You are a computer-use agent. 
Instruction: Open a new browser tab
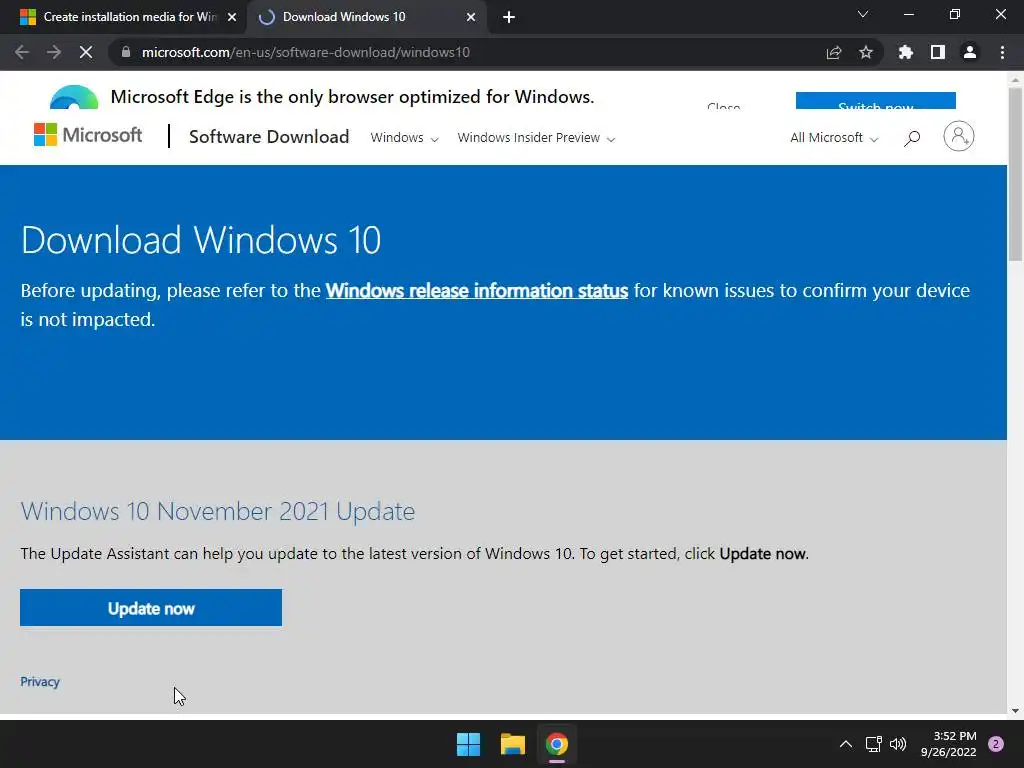tap(509, 17)
